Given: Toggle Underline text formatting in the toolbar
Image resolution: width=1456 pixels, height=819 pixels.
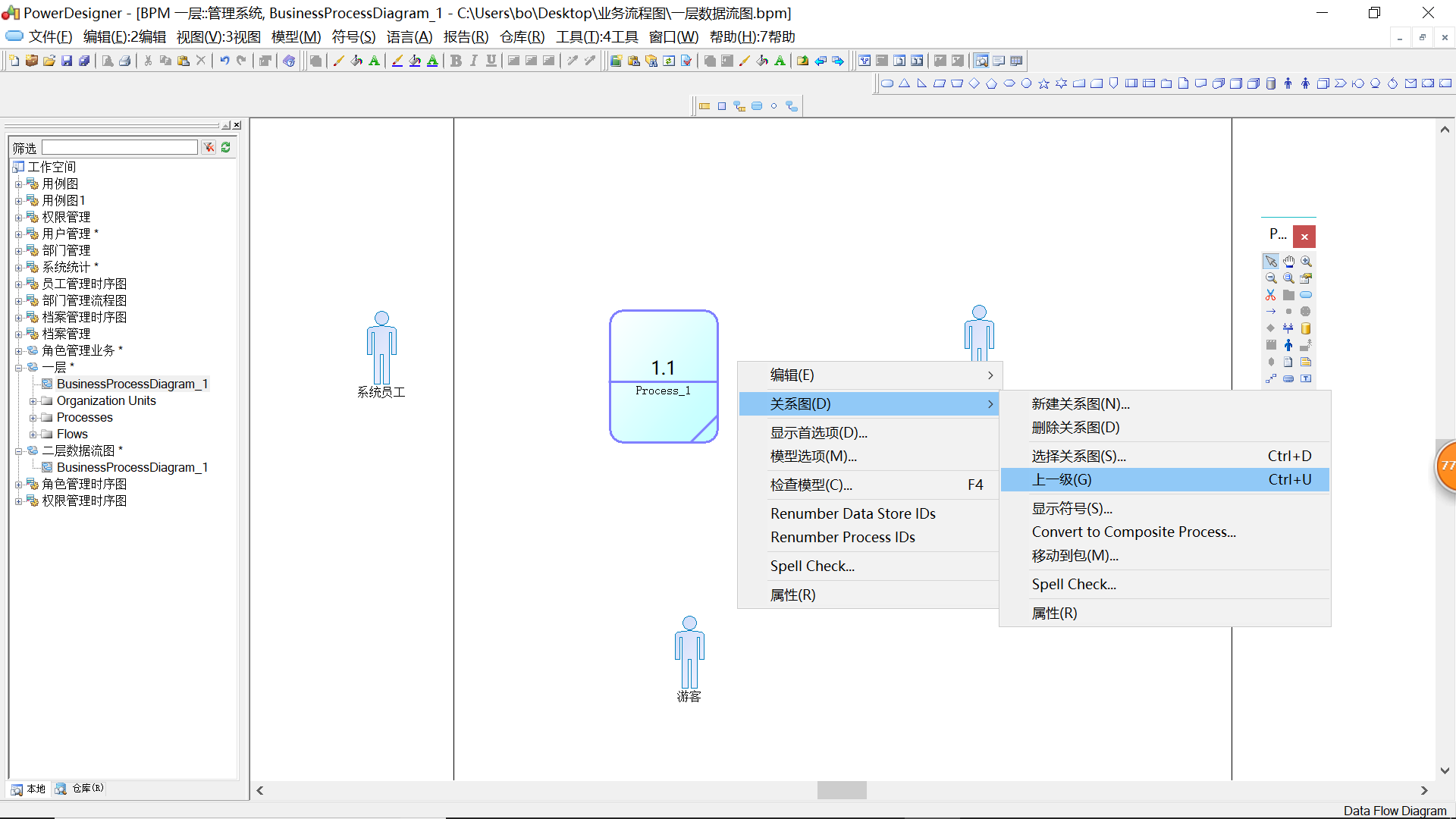Looking at the screenshot, I should (491, 61).
